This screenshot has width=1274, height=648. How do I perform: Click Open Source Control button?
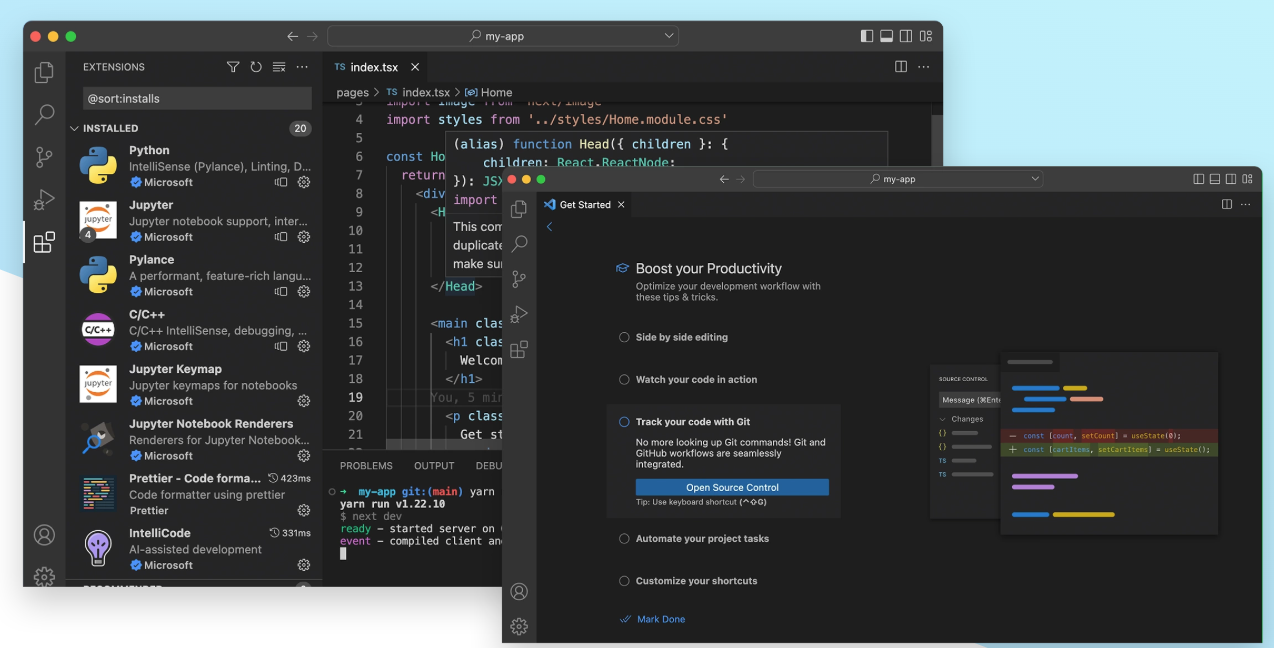732,487
